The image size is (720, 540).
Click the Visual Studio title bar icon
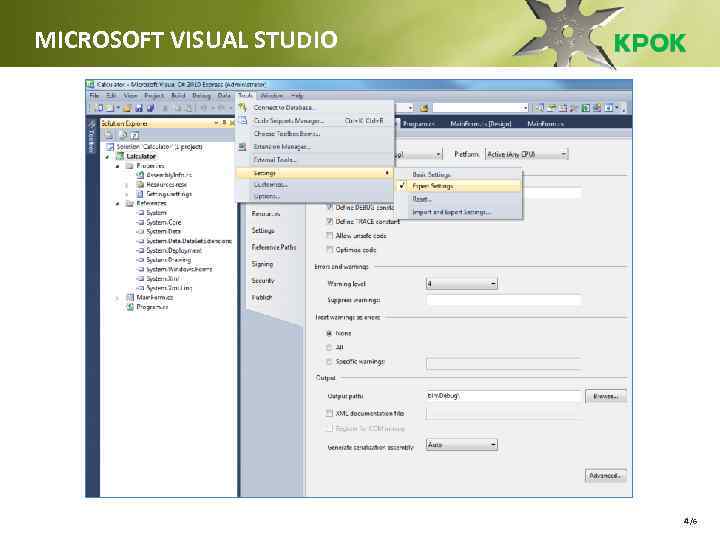(90, 84)
